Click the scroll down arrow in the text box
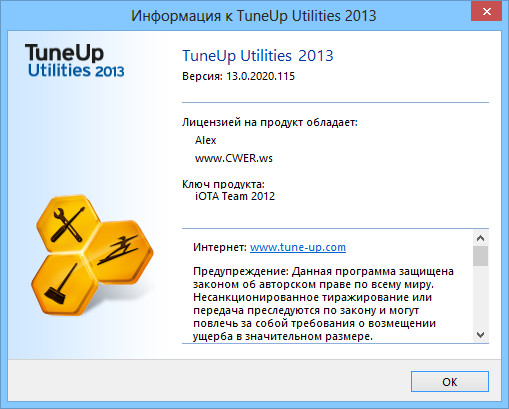509x409 pixels. 480,334
